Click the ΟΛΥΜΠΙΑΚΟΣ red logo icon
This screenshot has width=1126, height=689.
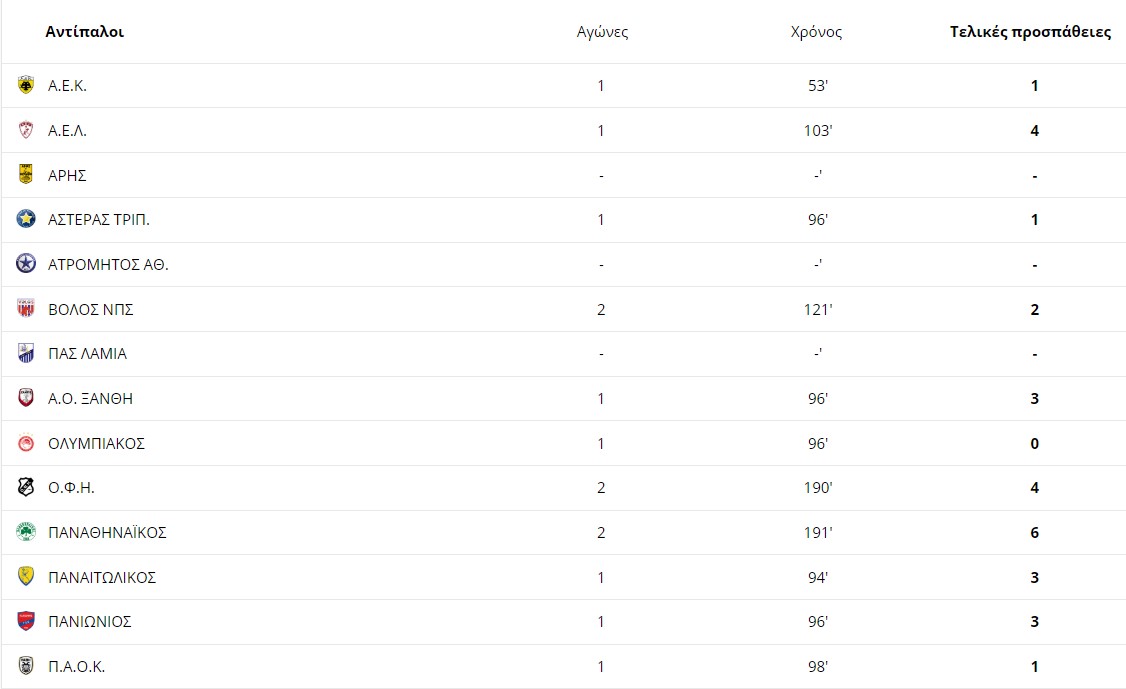pos(26,443)
